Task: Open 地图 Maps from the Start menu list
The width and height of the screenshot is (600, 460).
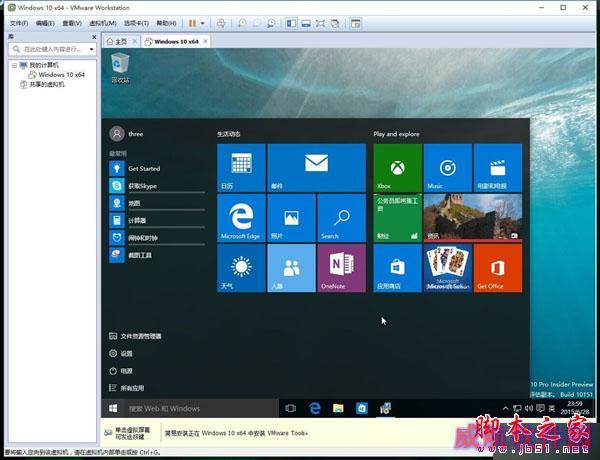Action: (x=157, y=203)
